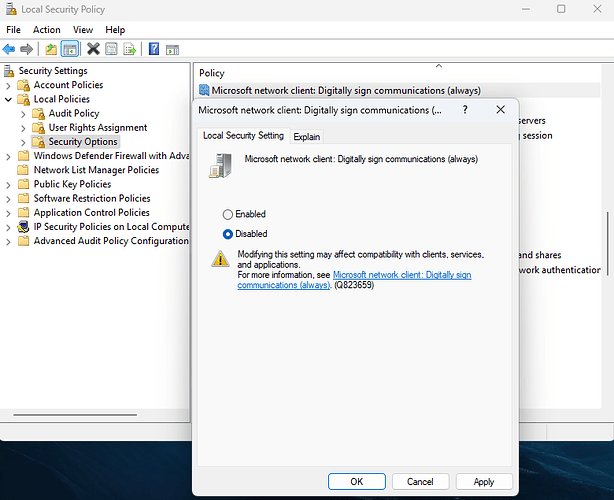Select the Application Control Policies tree item

click(x=92, y=213)
